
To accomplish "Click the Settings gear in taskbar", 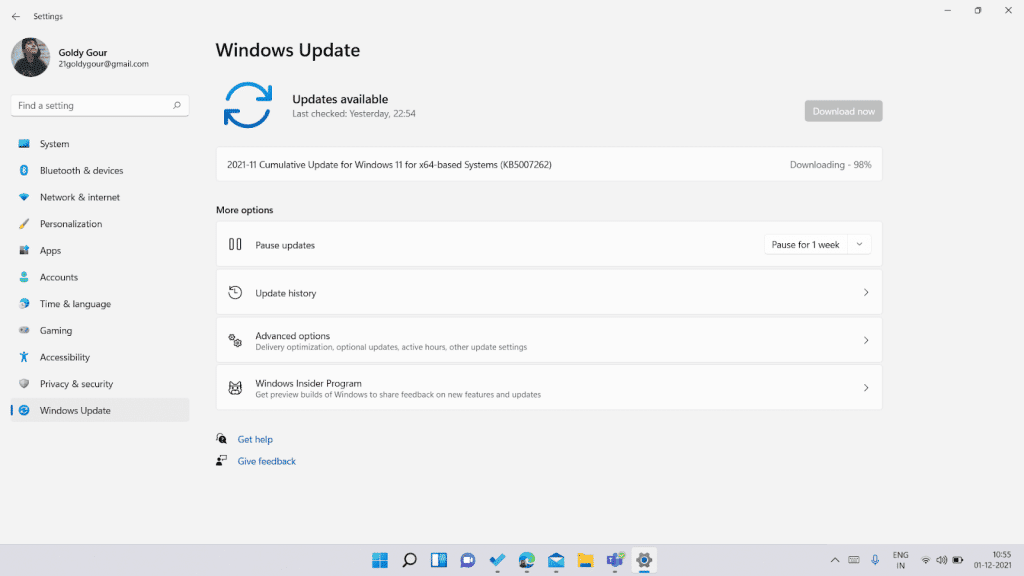I will point(644,560).
